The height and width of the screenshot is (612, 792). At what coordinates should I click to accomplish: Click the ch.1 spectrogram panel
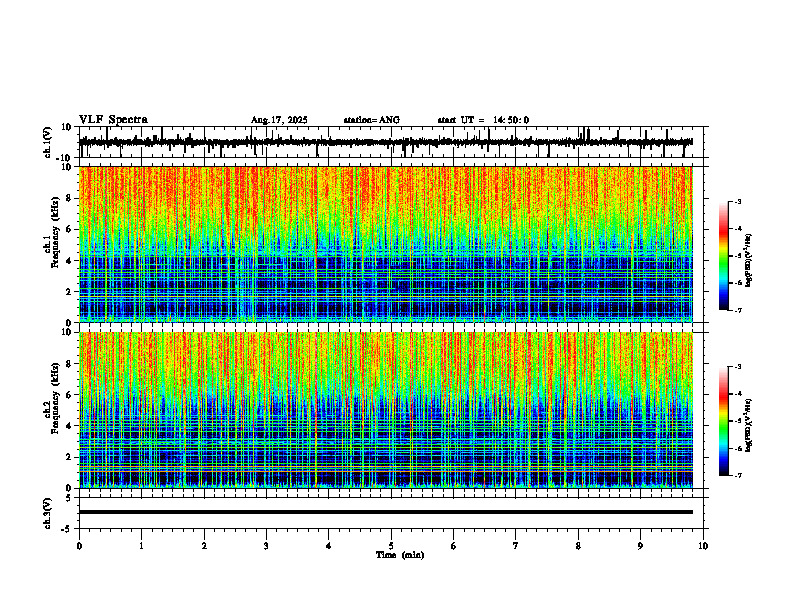(386, 244)
